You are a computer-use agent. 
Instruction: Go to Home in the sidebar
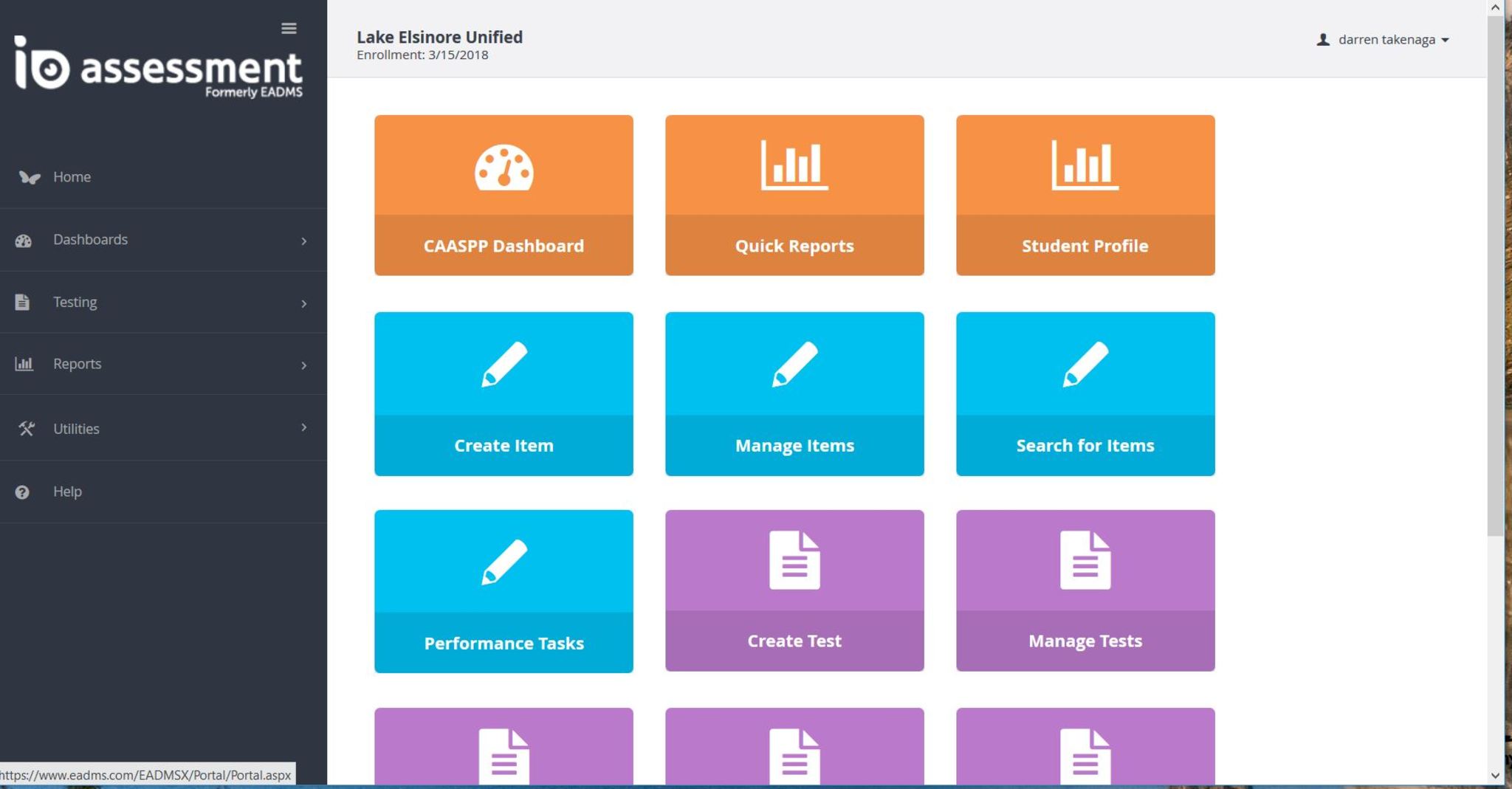click(x=72, y=177)
